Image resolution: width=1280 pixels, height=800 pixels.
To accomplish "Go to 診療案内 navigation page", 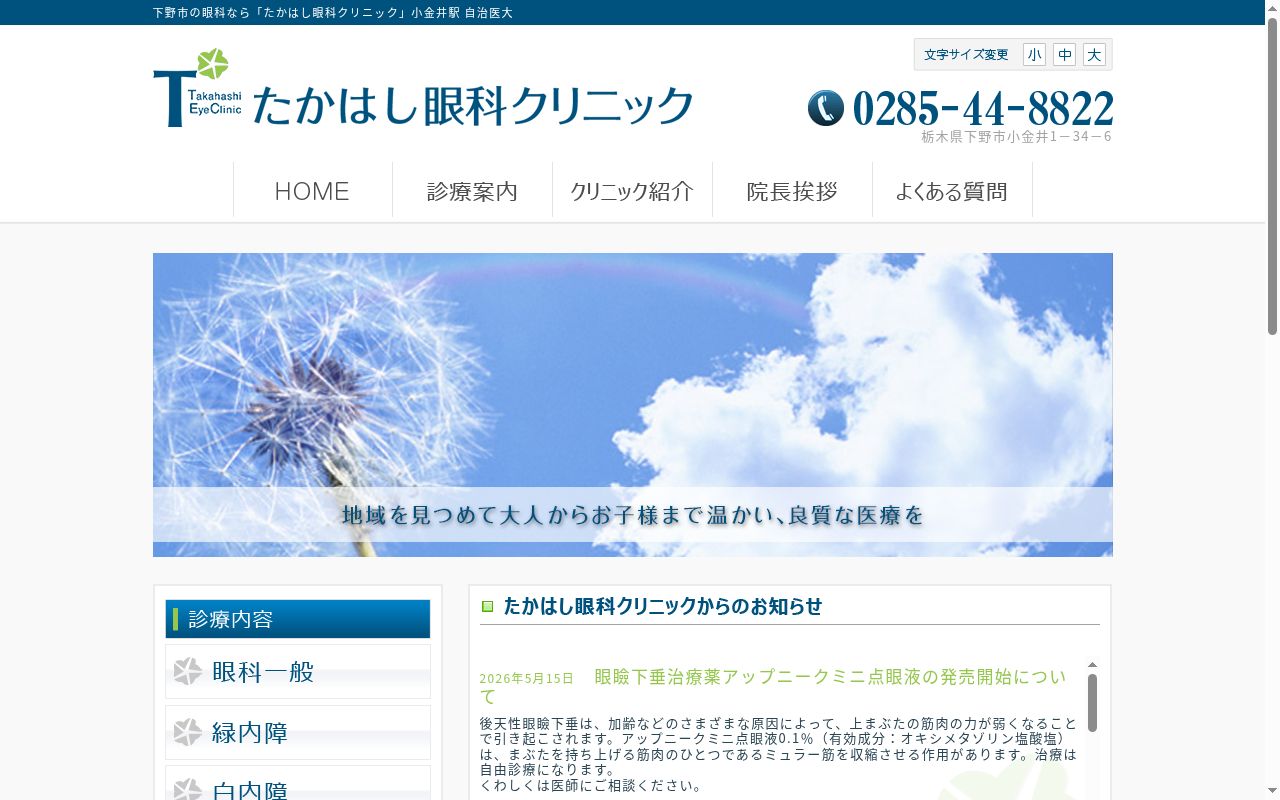I will [472, 190].
